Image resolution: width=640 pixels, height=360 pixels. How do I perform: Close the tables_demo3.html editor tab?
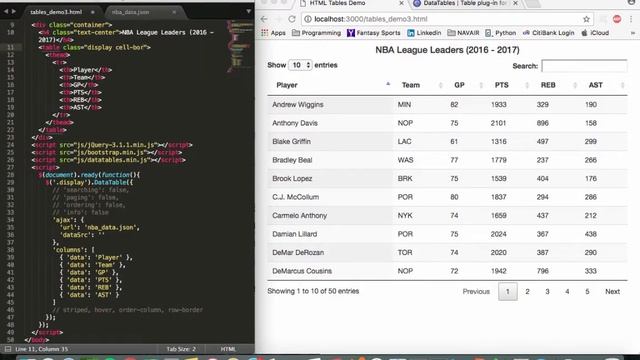93,12
